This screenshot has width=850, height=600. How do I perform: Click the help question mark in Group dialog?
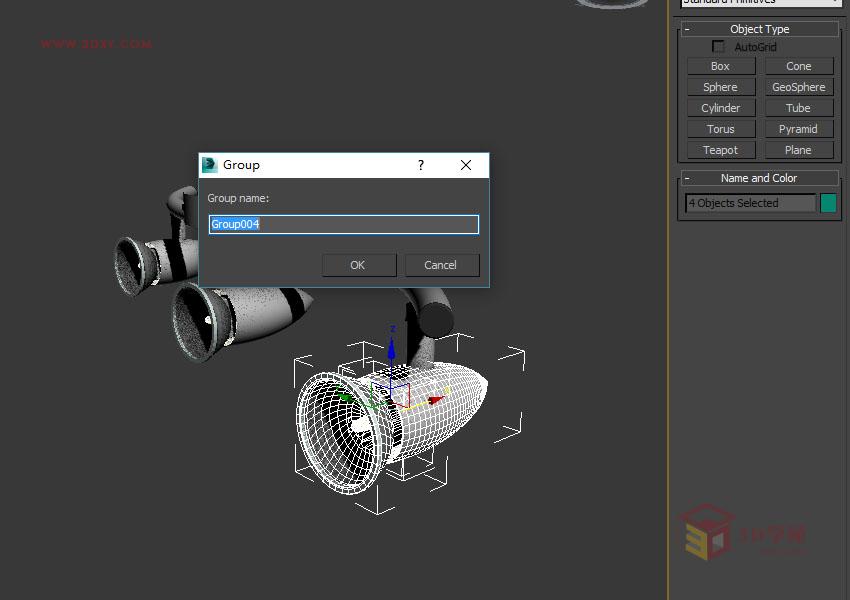point(420,165)
